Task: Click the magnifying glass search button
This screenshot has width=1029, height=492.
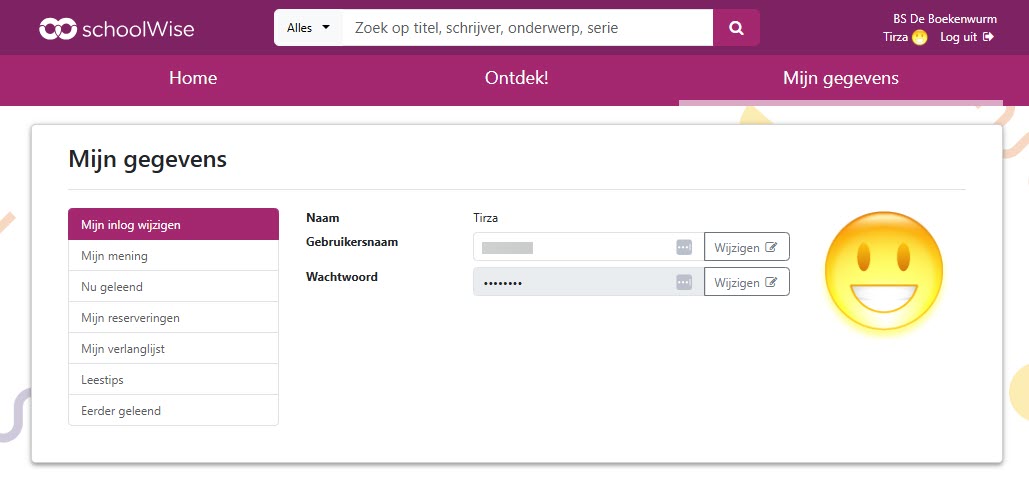Action: tap(736, 28)
